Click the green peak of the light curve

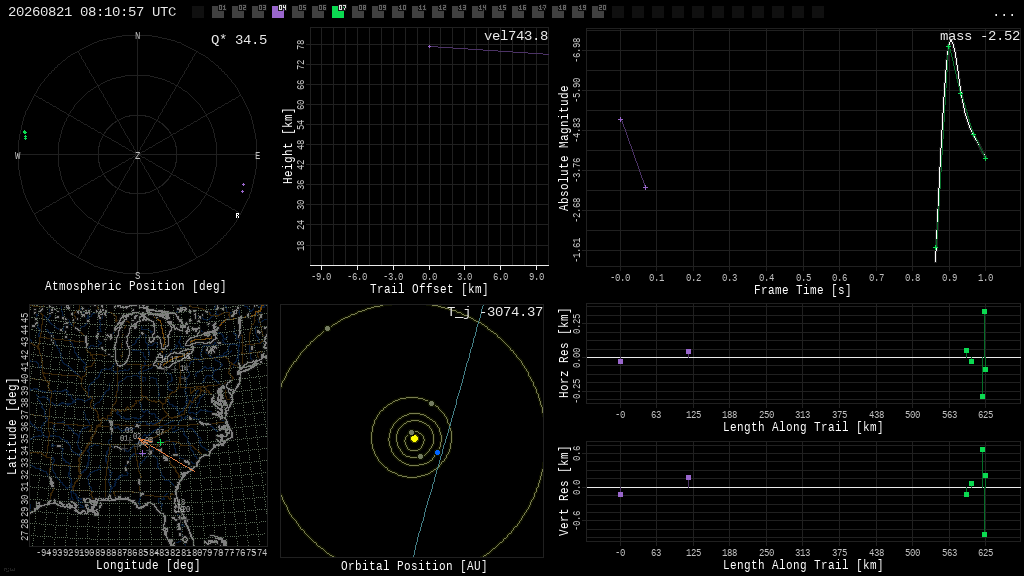click(949, 46)
